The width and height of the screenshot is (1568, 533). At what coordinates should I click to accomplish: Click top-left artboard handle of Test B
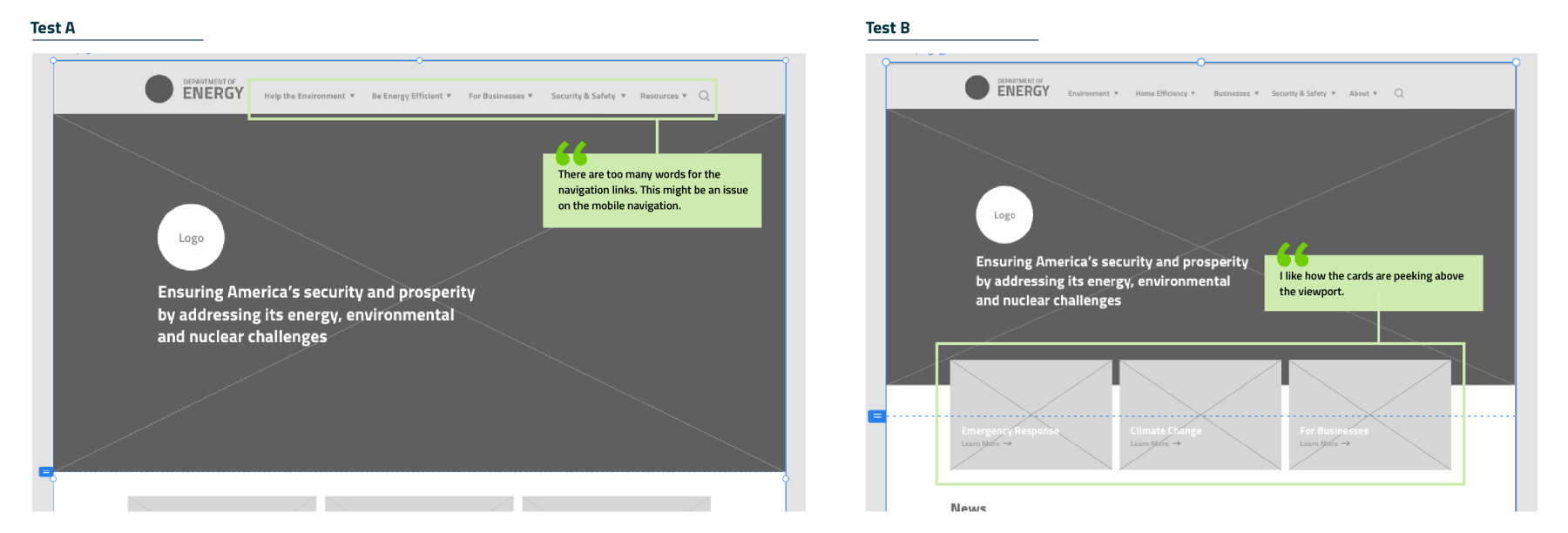[x=886, y=62]
